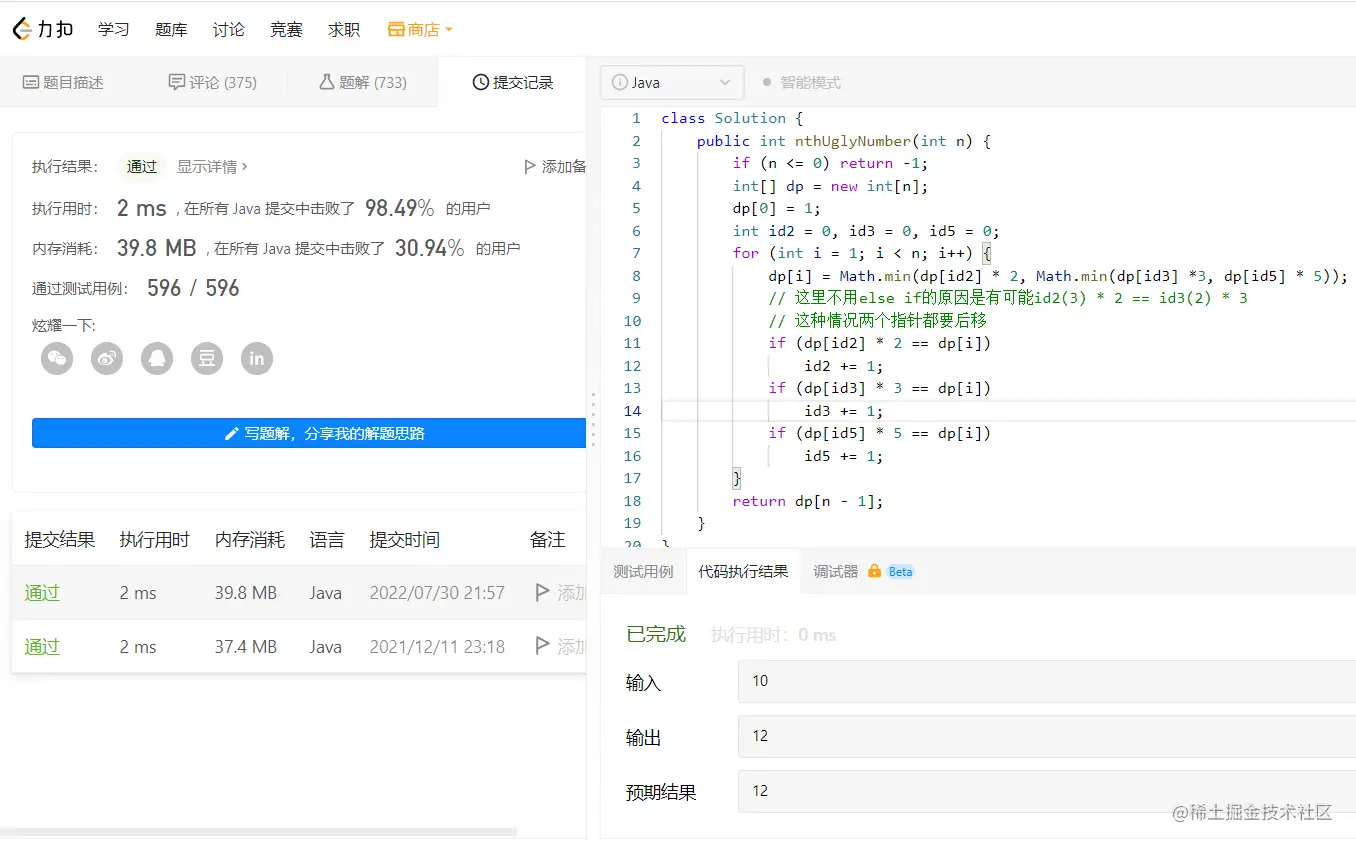Switch to 题解 (733) tab
The width and height of the screenshot is (1356, 846).
tap(362, 82)
